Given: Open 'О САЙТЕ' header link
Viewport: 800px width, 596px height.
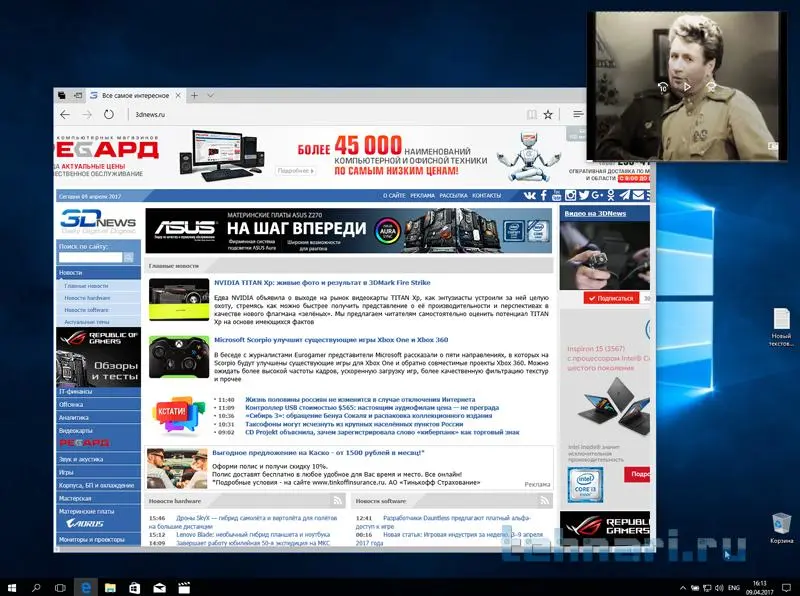Looking at the screenshot, I should pyautogui.click(x=394, y=196).
